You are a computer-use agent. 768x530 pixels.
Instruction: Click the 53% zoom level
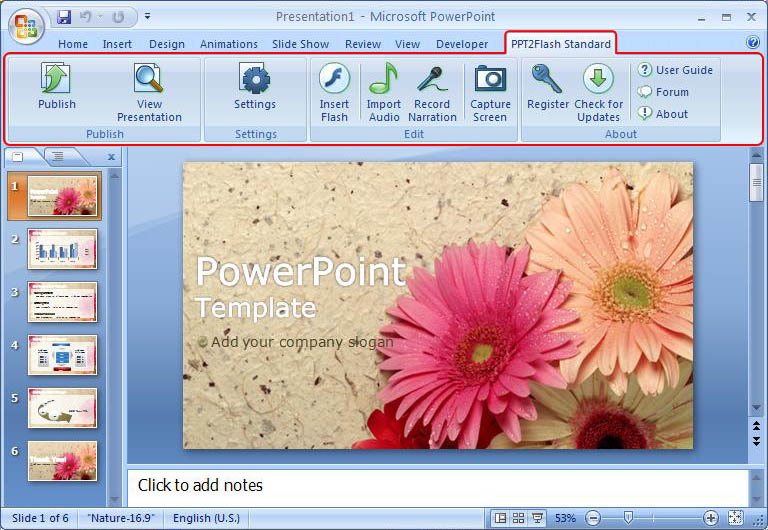click(565, 518)
